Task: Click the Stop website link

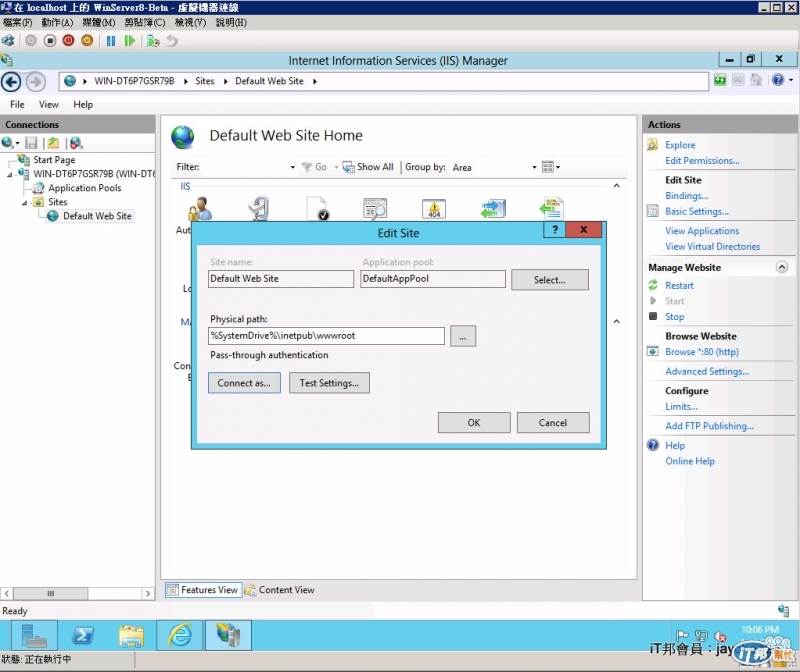Action: (x=674, y=317)
